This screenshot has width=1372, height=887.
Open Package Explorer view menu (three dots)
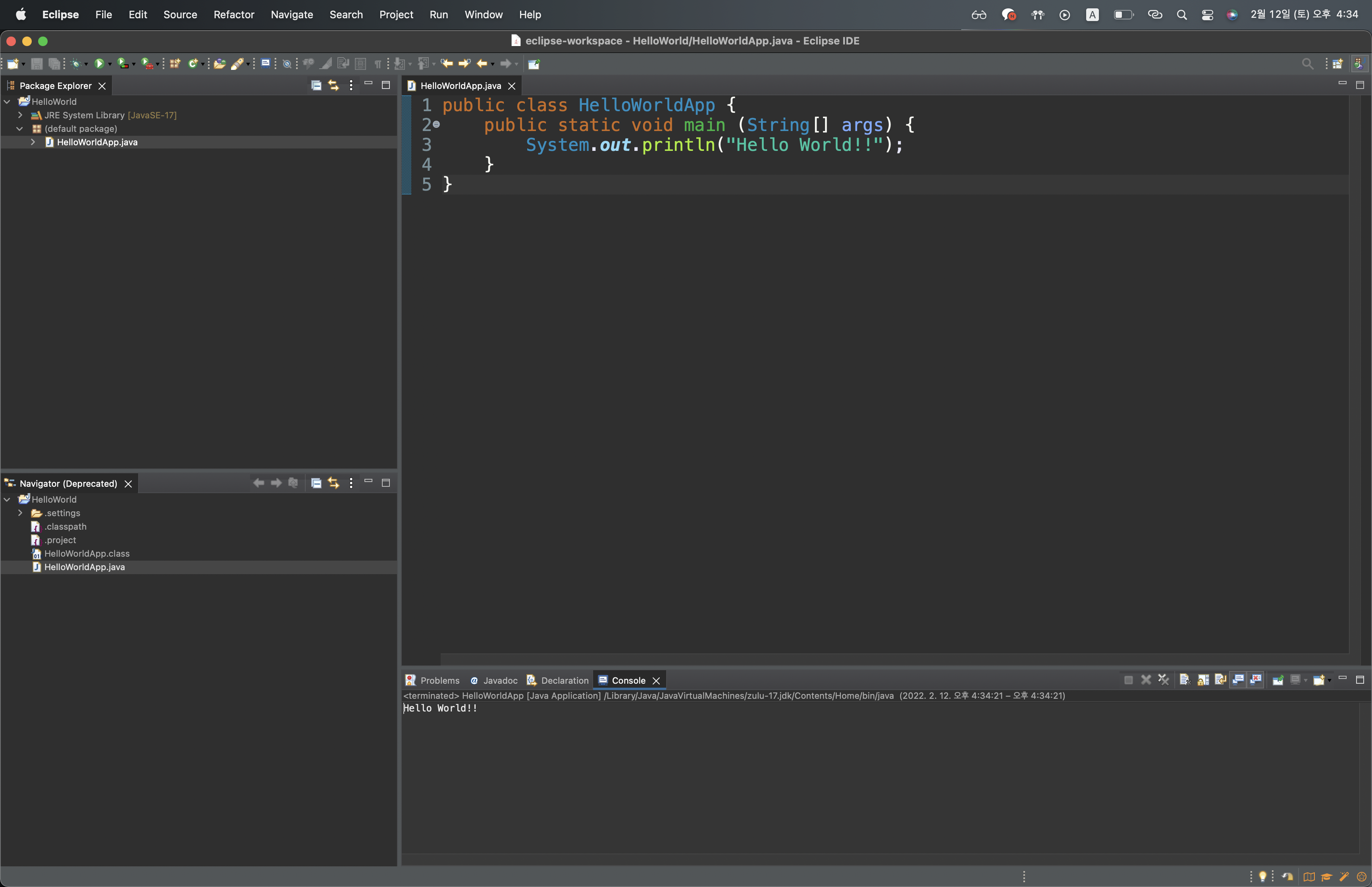(x=351, y=85)
